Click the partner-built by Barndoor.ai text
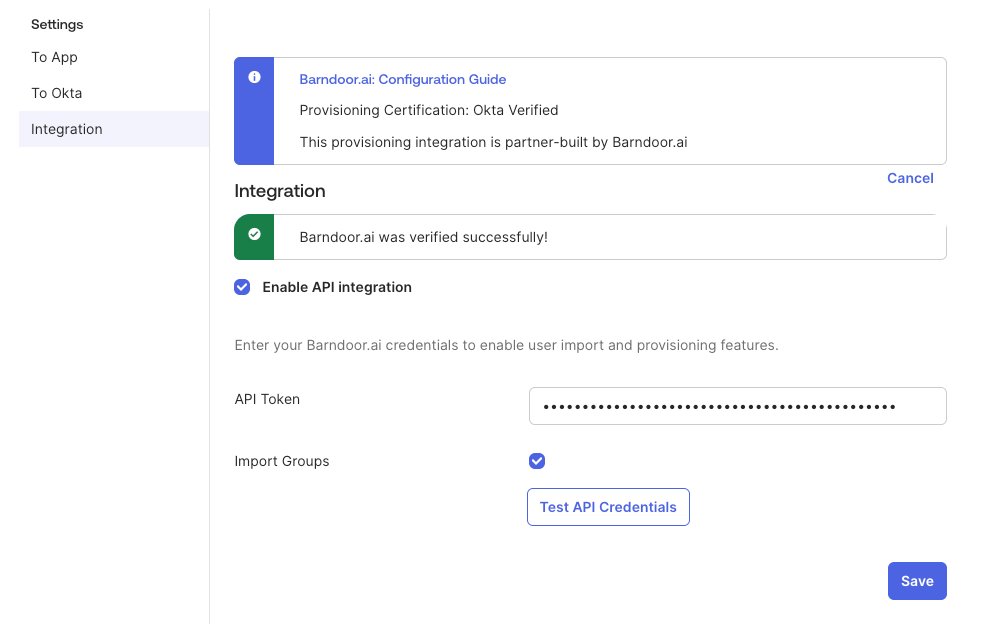The width and height of the screenshot is (991, 636). [x=494, y=142]
